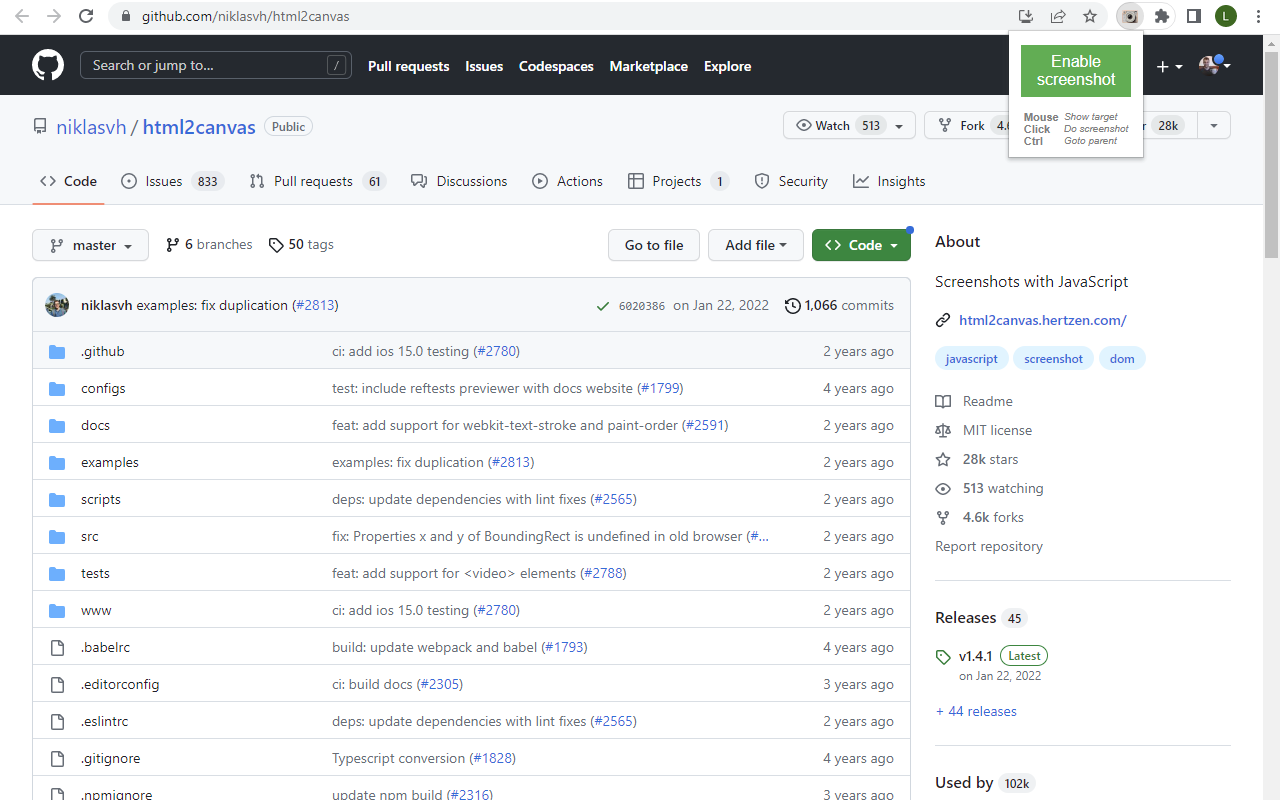Expand the Add file dropdown
This screenshot has height=800, width=1280.
coord(755,245)
